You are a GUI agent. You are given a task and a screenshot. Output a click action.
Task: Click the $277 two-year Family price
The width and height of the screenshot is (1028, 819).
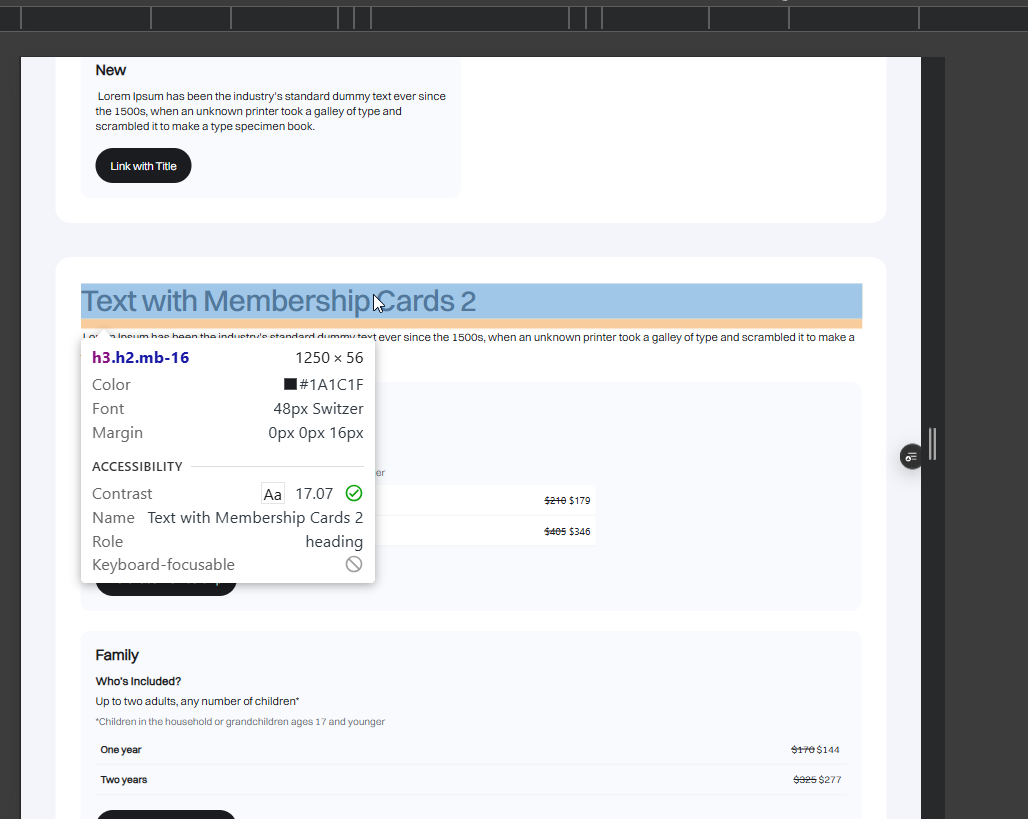coord(830,780)
